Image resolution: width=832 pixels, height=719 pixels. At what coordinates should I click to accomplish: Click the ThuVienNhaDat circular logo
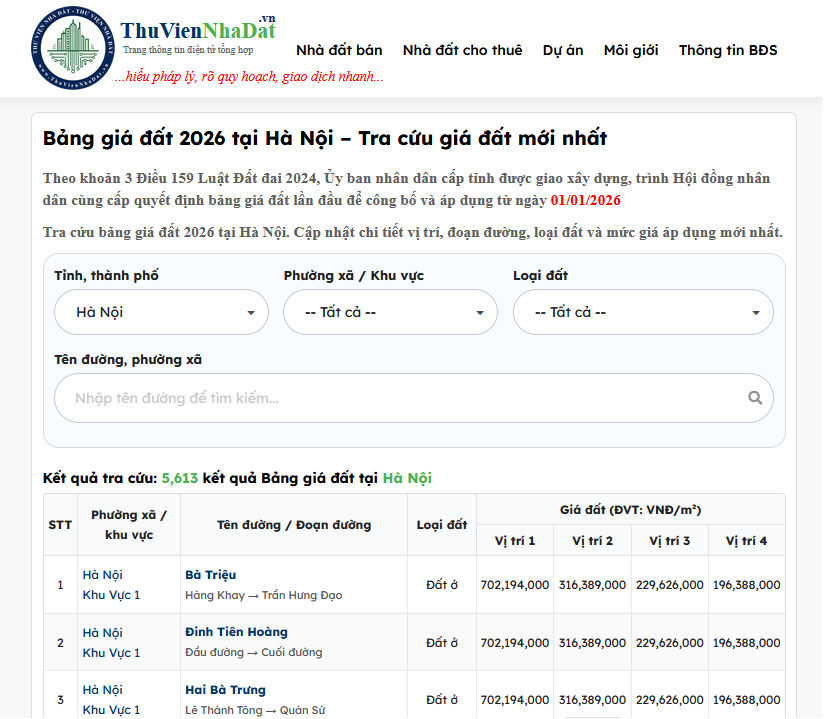[72, 46]
